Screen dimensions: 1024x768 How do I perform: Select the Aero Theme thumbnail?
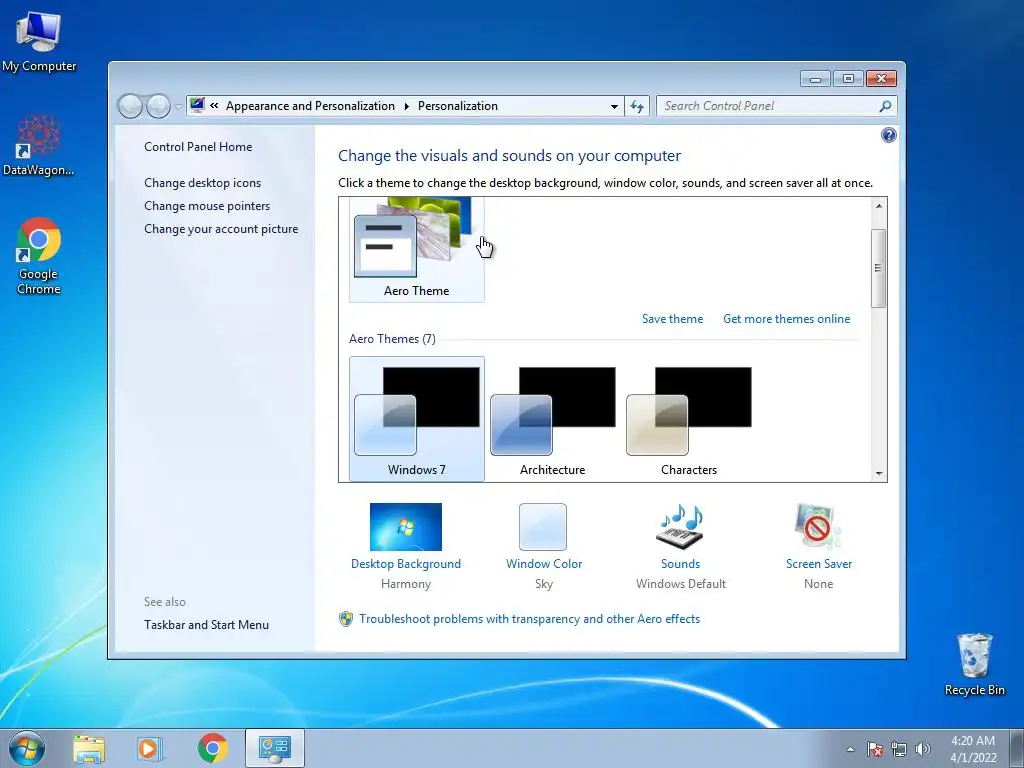coord(417,249)
